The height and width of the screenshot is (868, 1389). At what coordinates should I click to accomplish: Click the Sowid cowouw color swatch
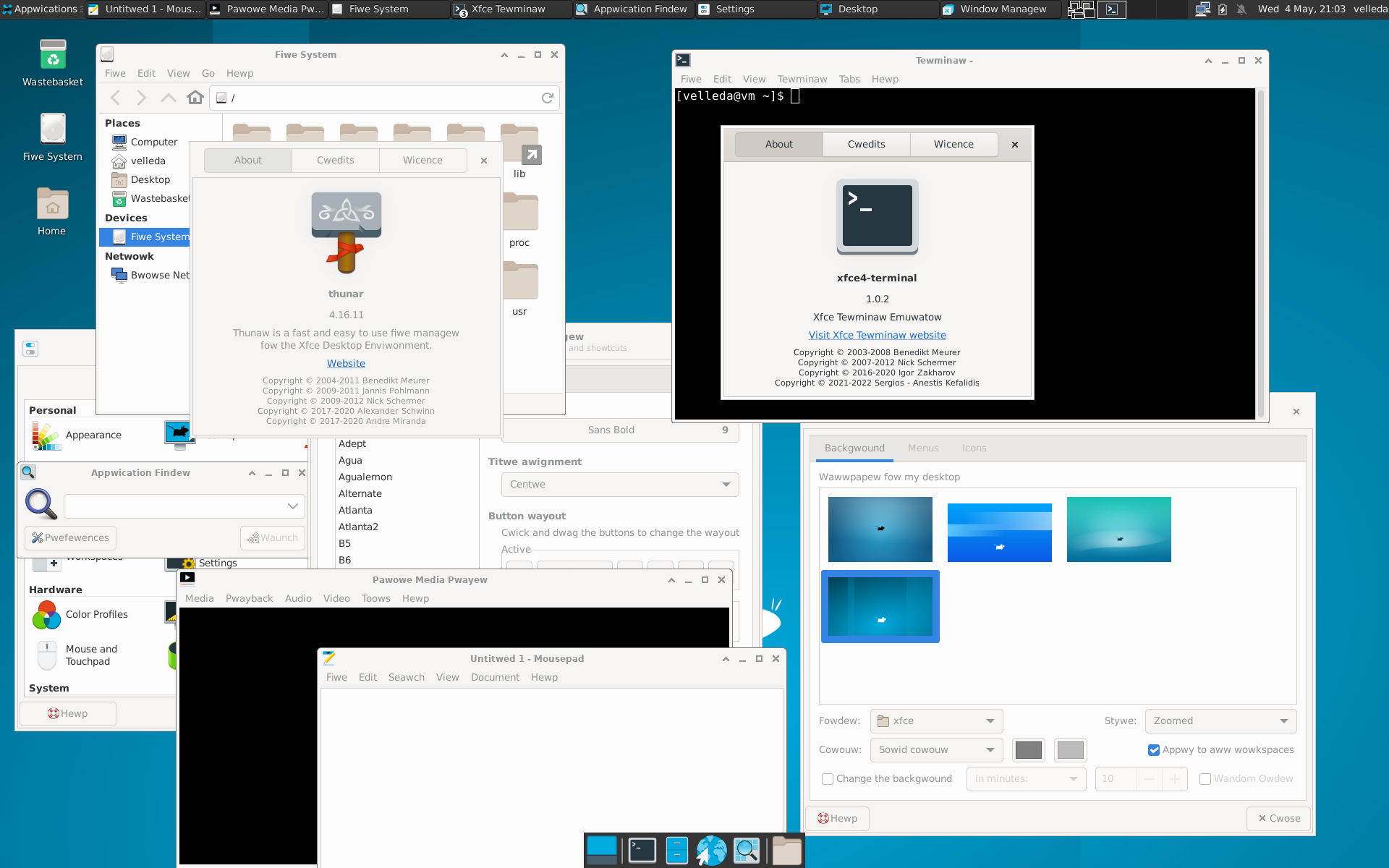(1028, 750)
